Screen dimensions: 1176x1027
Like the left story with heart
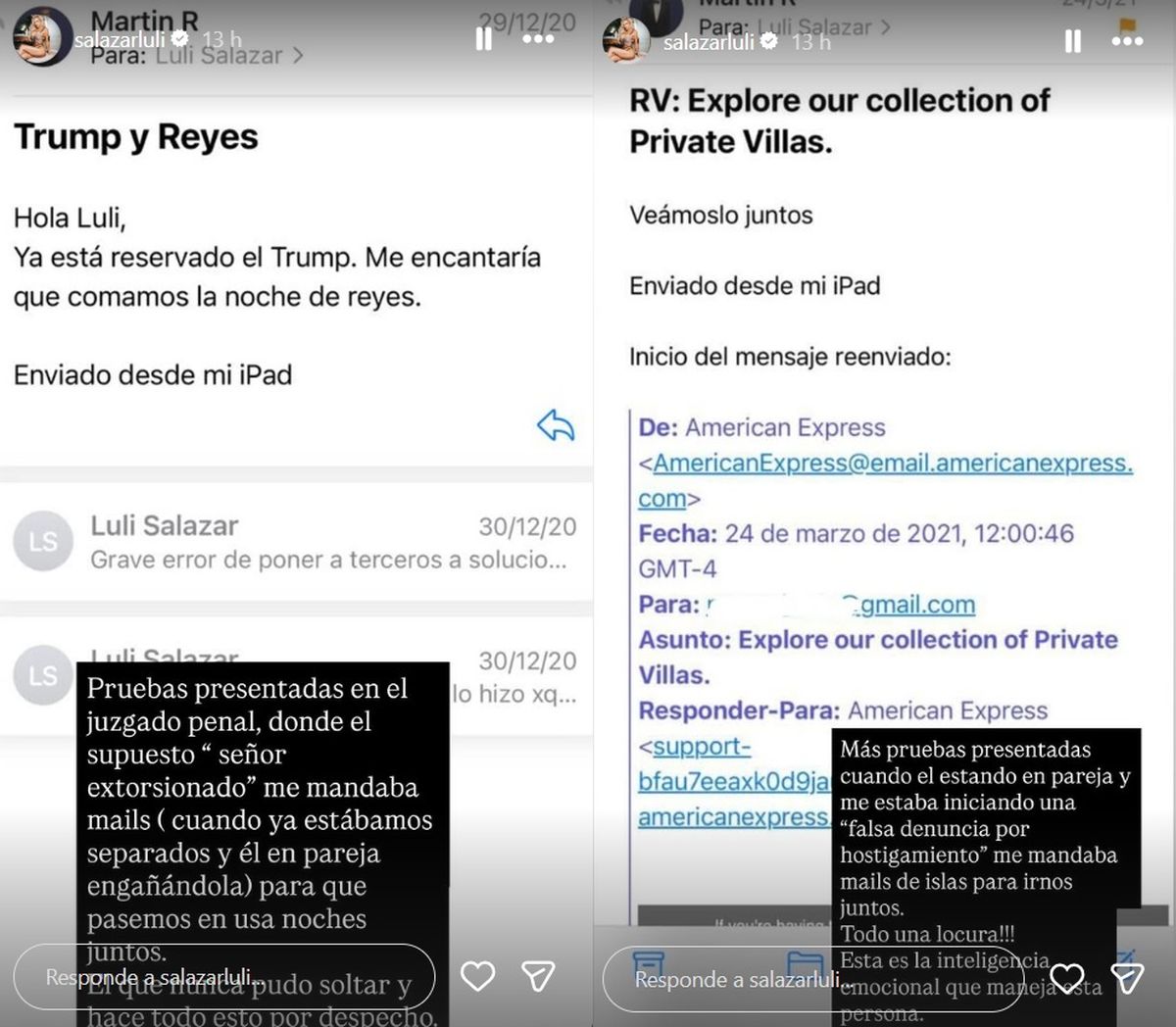pyautogui.click(x=478, y=976)
